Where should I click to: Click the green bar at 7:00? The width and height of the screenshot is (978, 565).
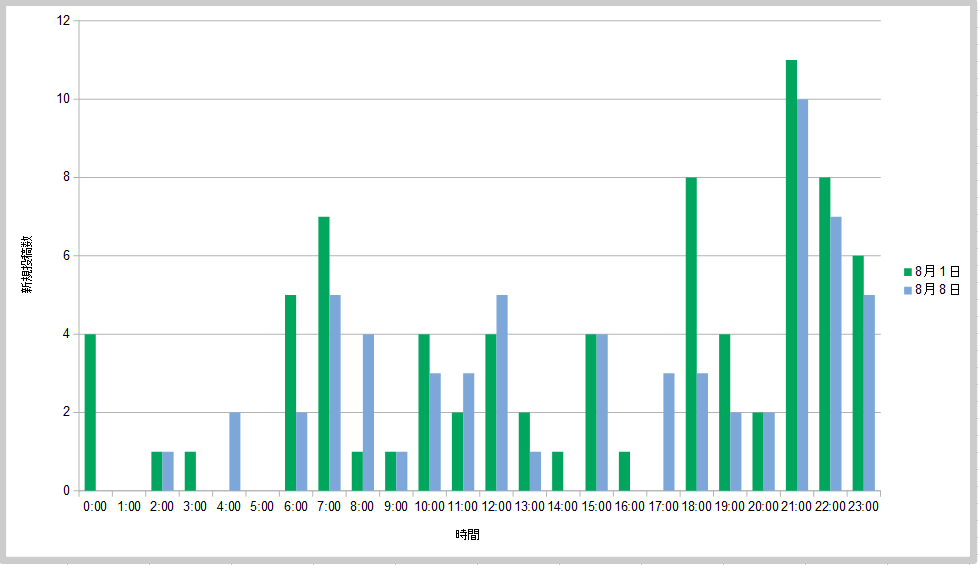pos(324,353)
